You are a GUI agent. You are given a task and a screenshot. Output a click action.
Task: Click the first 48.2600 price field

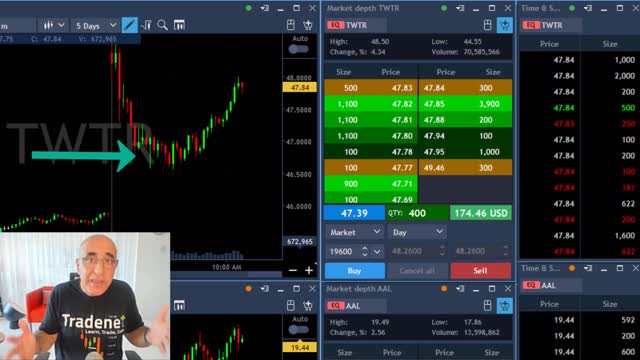417,251
